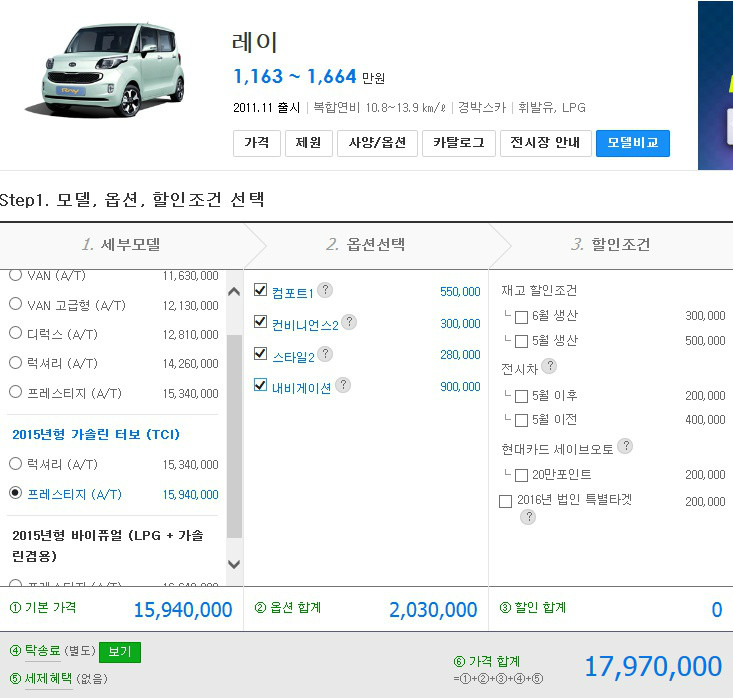Select 디럭스 (A/T) model
The height and width of the screenshot is (698, 733).
coord(15,333)
